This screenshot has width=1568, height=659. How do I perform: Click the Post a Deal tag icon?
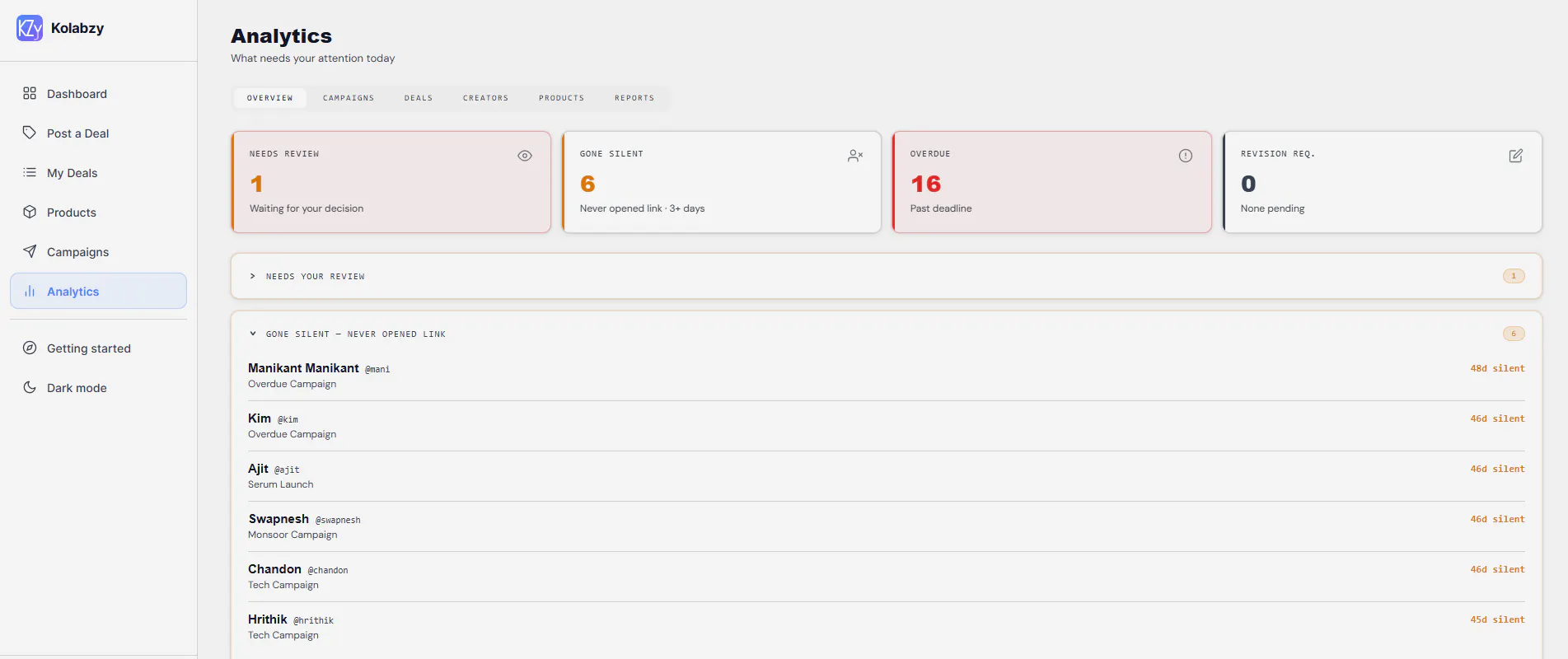[x=30, y=133]
